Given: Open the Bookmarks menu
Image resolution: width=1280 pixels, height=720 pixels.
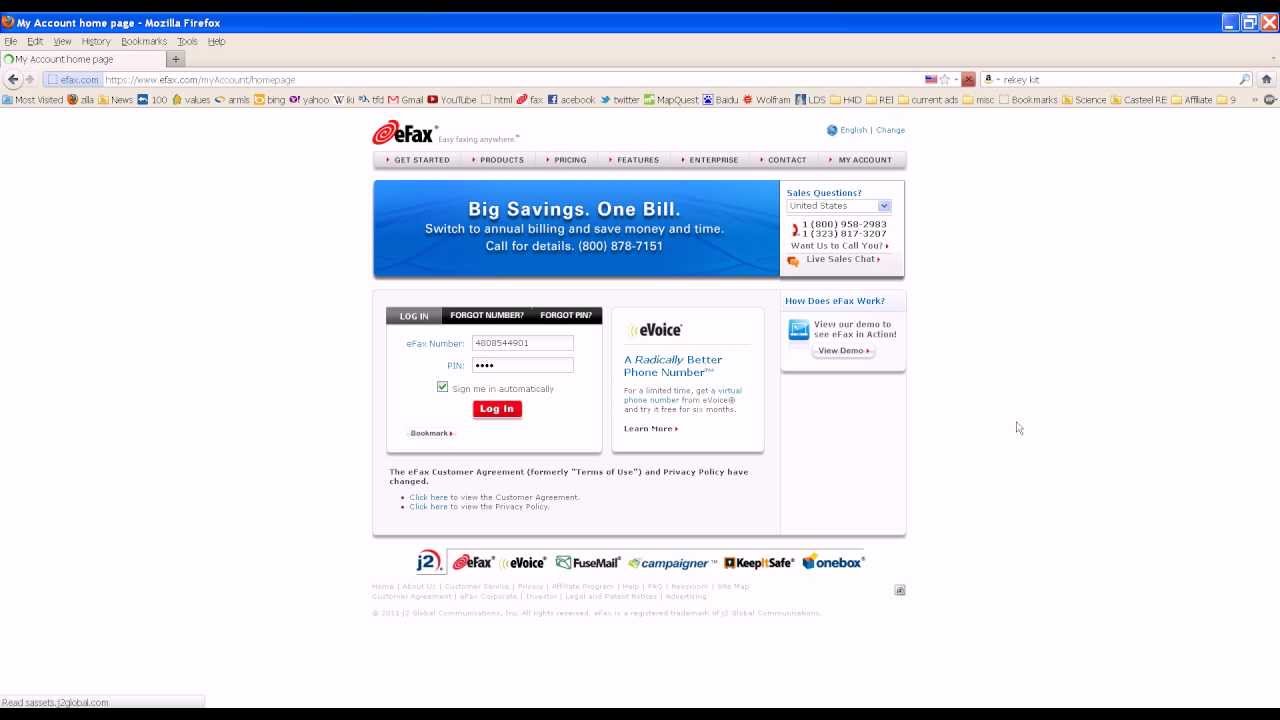Looking at the screenshot, I should tap(144, 41).
